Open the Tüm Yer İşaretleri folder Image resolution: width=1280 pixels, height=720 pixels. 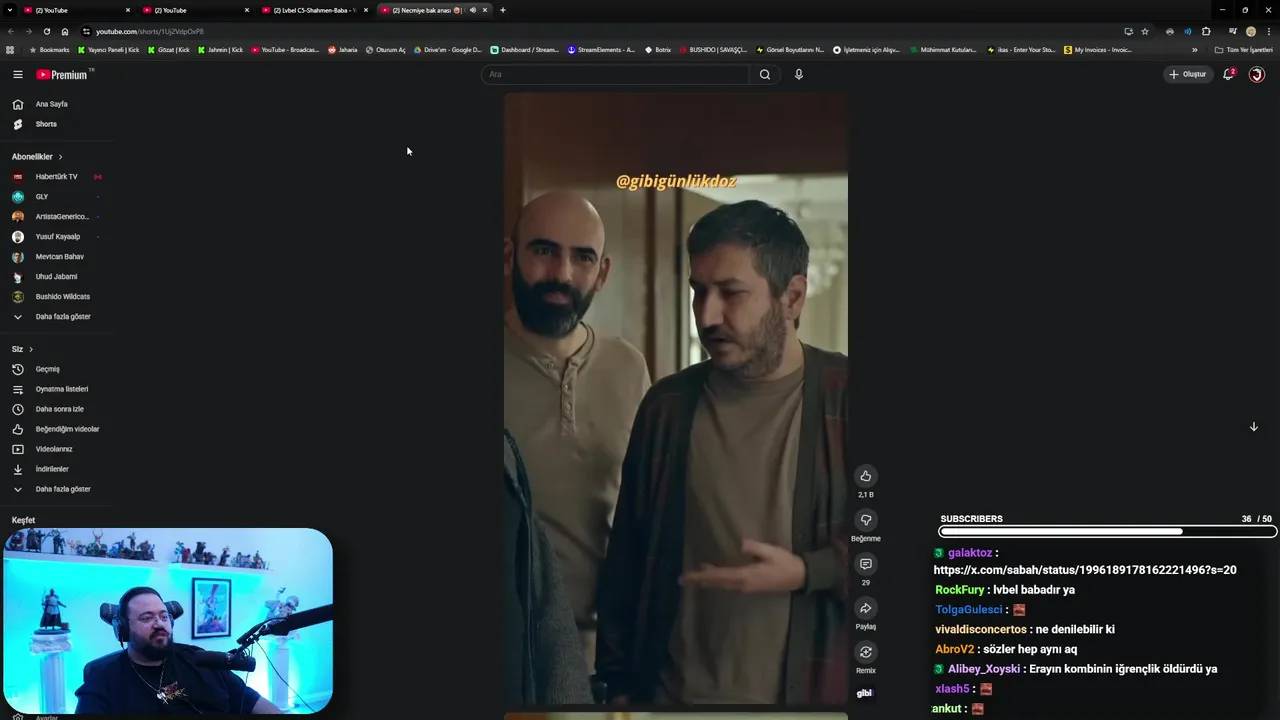[1244, 49]
